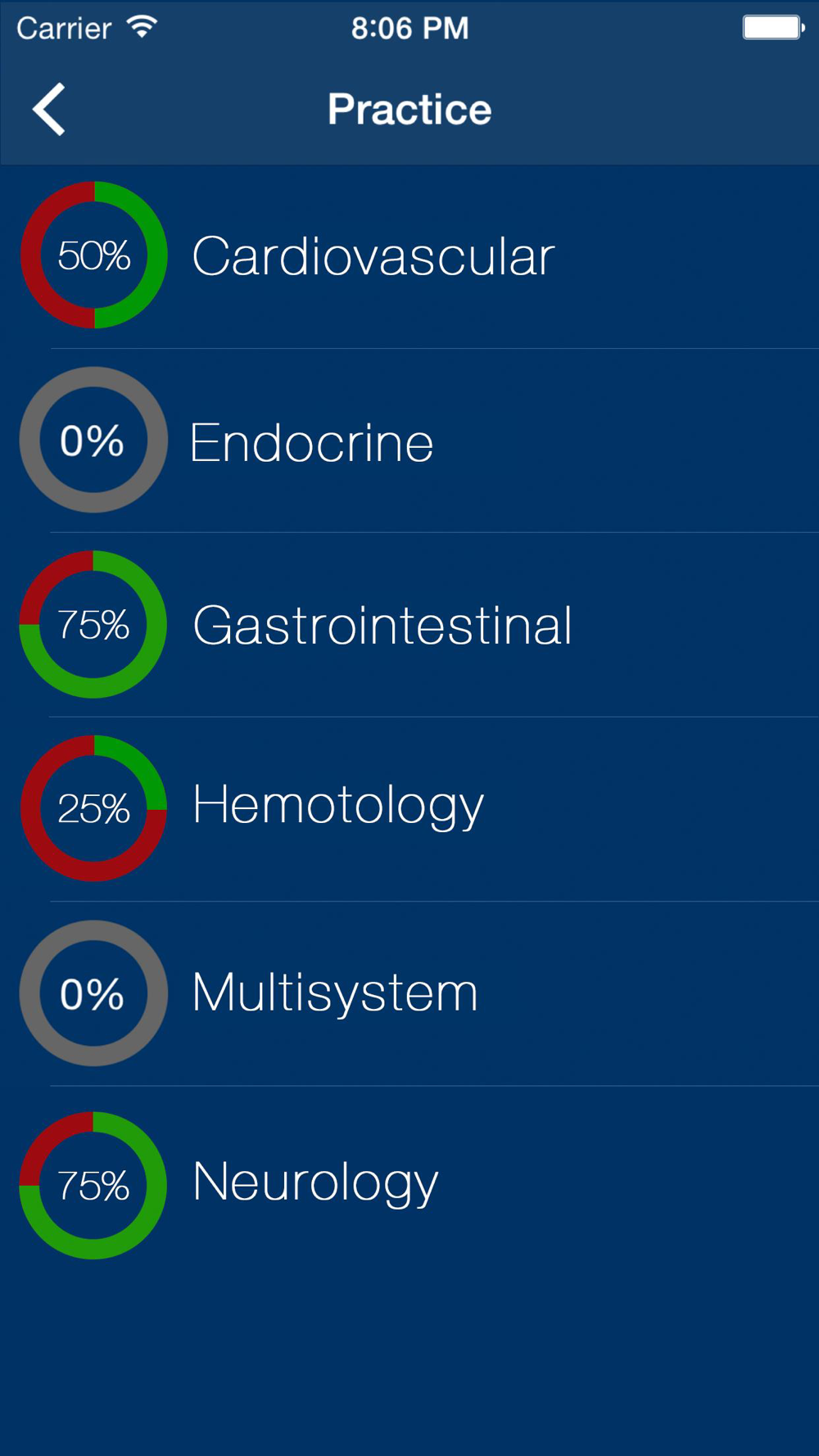Tap the 8:06 PM clock
The height and width of the screenshot is (1456, 819).
point(409,29)
